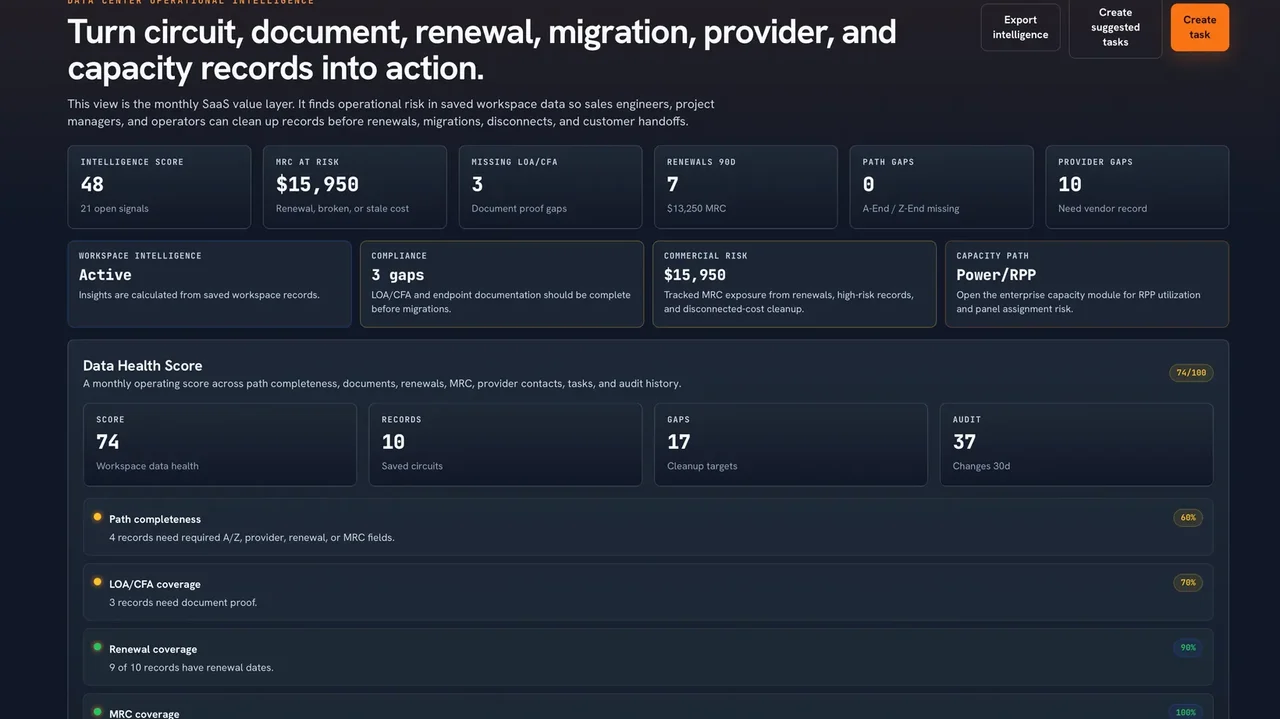
Task: Select the Missing LOA/CFA card
Action: (x=550, y=187)
